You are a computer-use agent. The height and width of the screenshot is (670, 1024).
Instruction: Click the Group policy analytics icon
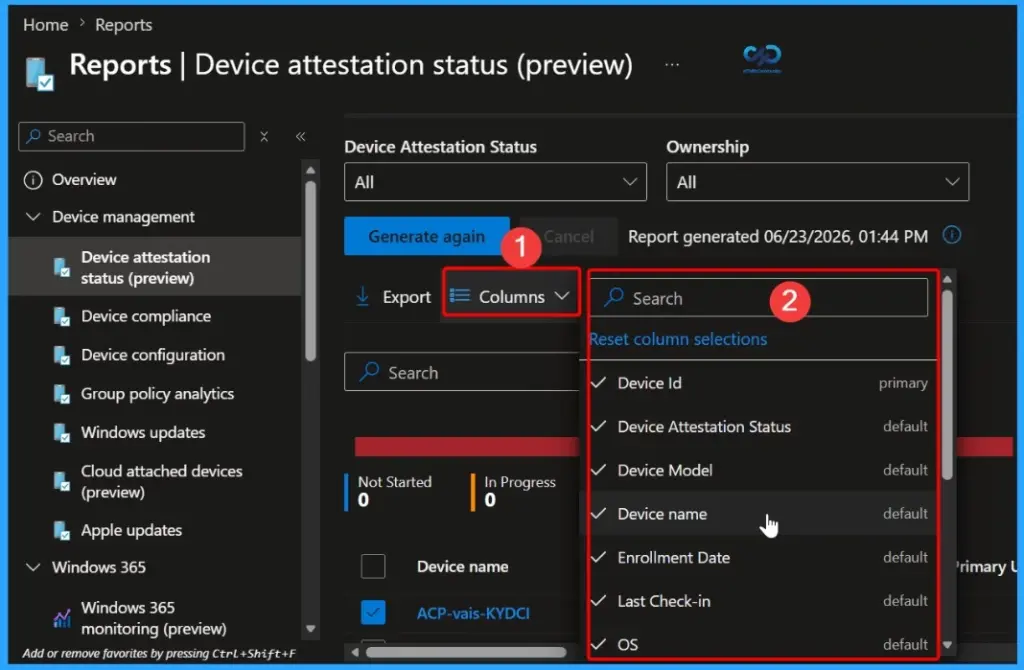[61, 394]
